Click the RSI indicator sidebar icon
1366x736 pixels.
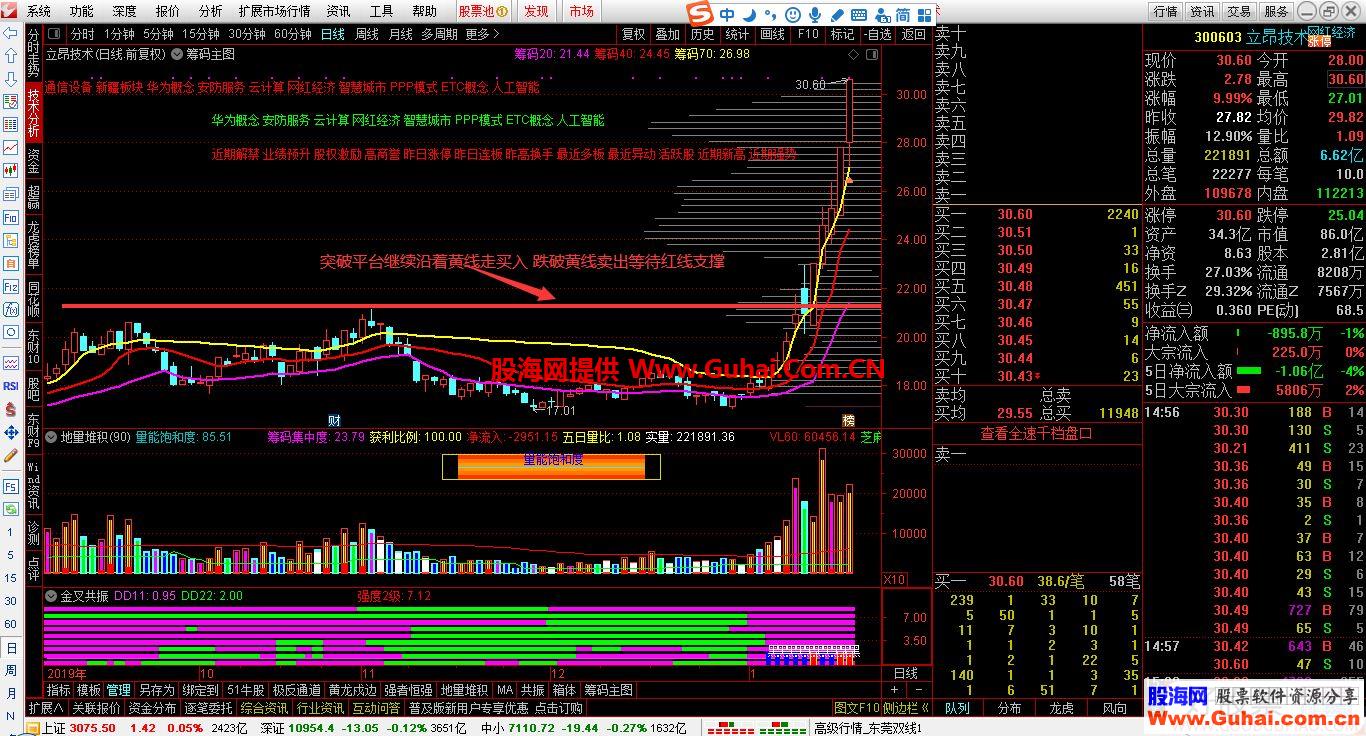click(10, 385)
